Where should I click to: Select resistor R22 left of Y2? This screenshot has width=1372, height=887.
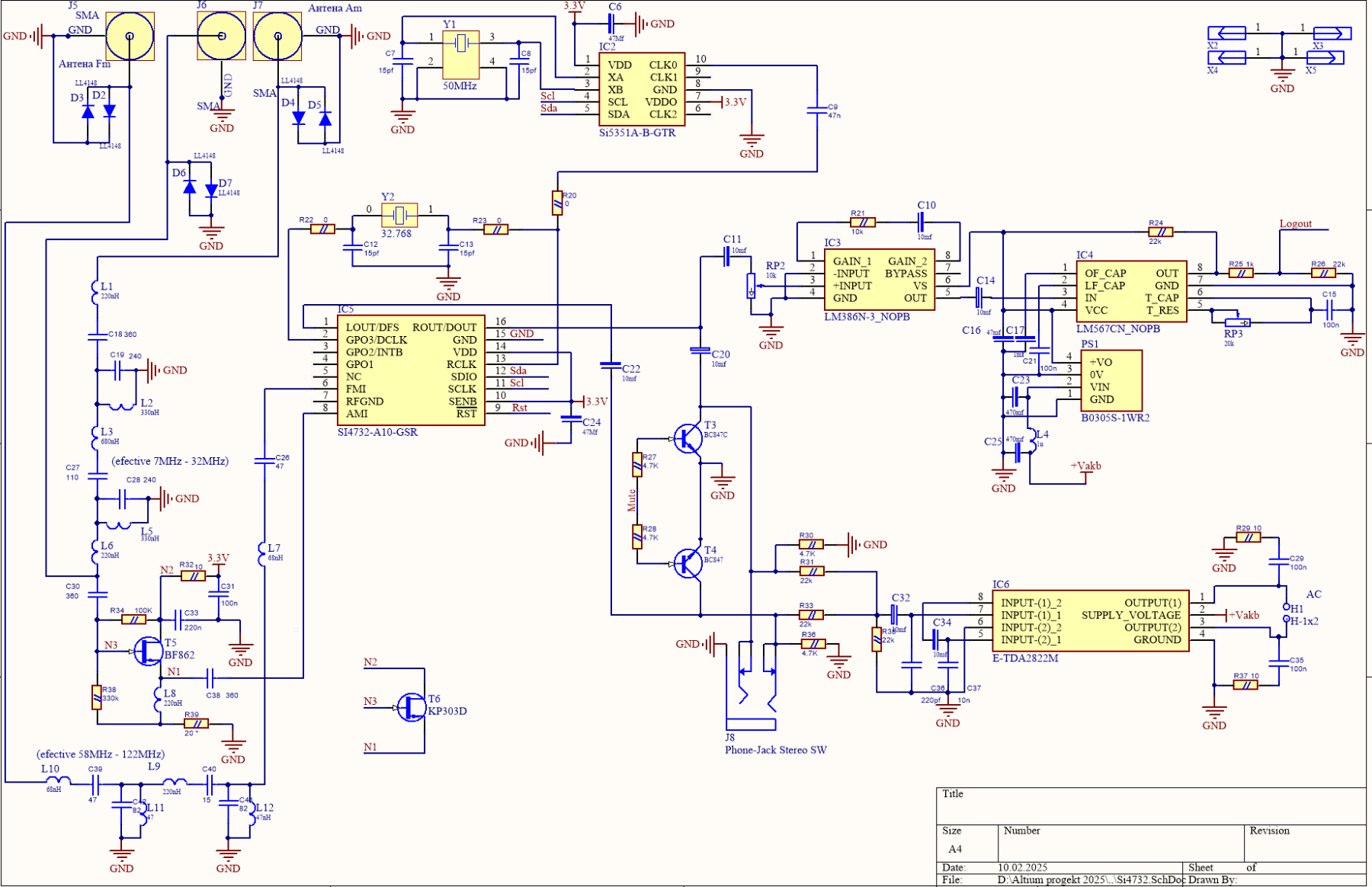click(322, 229)
